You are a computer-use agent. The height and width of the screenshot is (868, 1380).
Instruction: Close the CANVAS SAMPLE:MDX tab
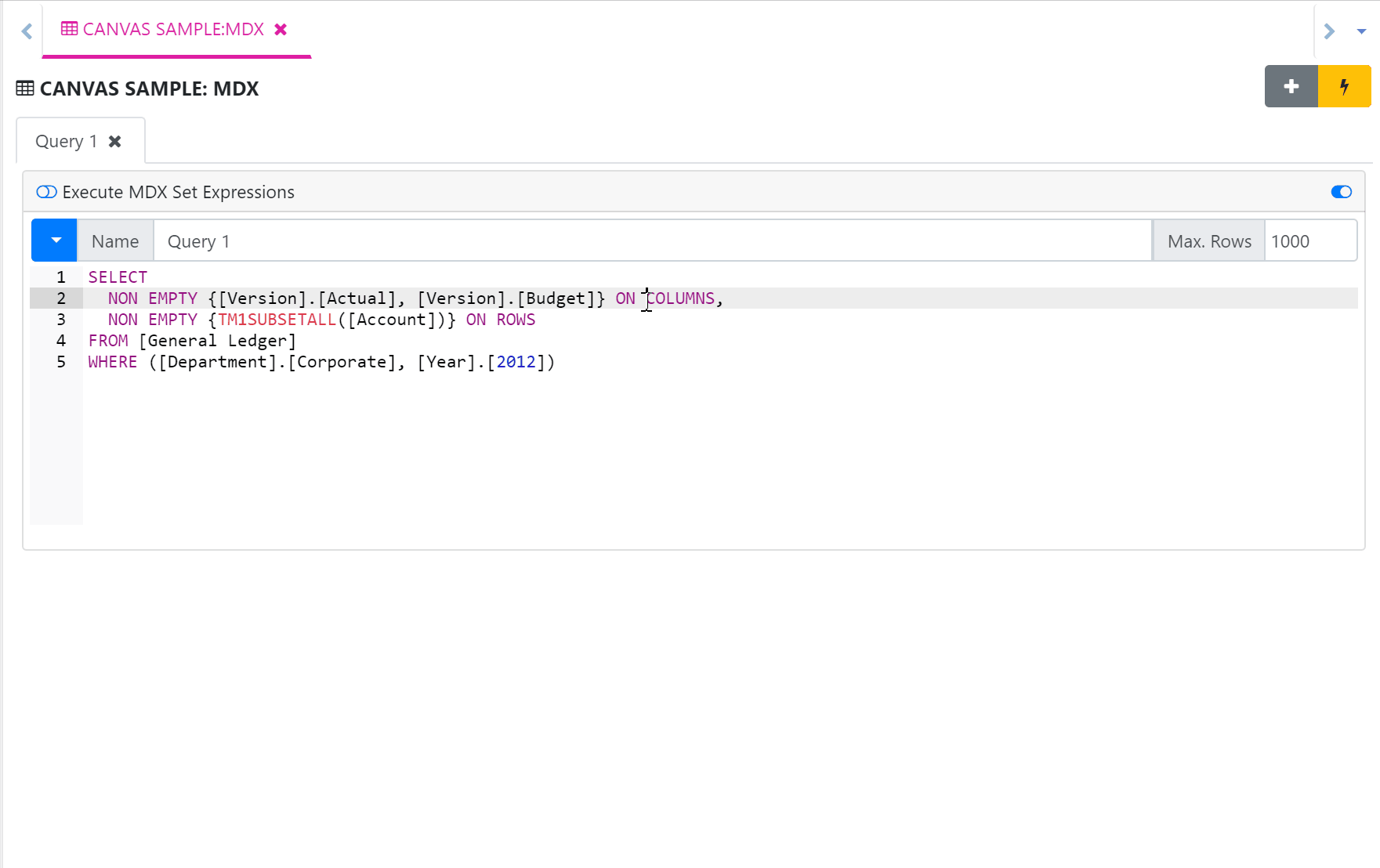pos(281,30)
